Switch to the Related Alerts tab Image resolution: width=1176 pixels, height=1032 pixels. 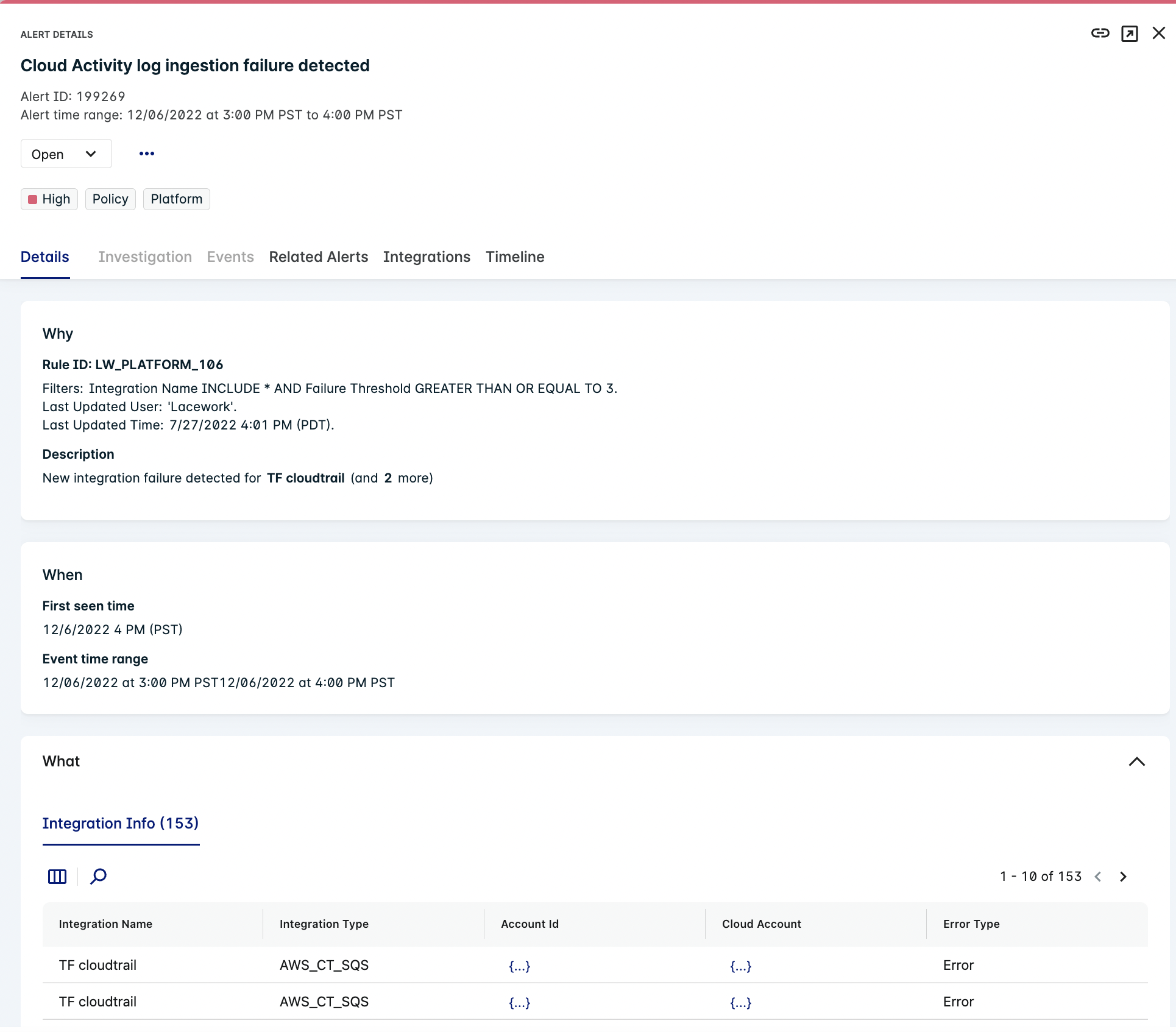pyautogui.click(x=318, y=257)
